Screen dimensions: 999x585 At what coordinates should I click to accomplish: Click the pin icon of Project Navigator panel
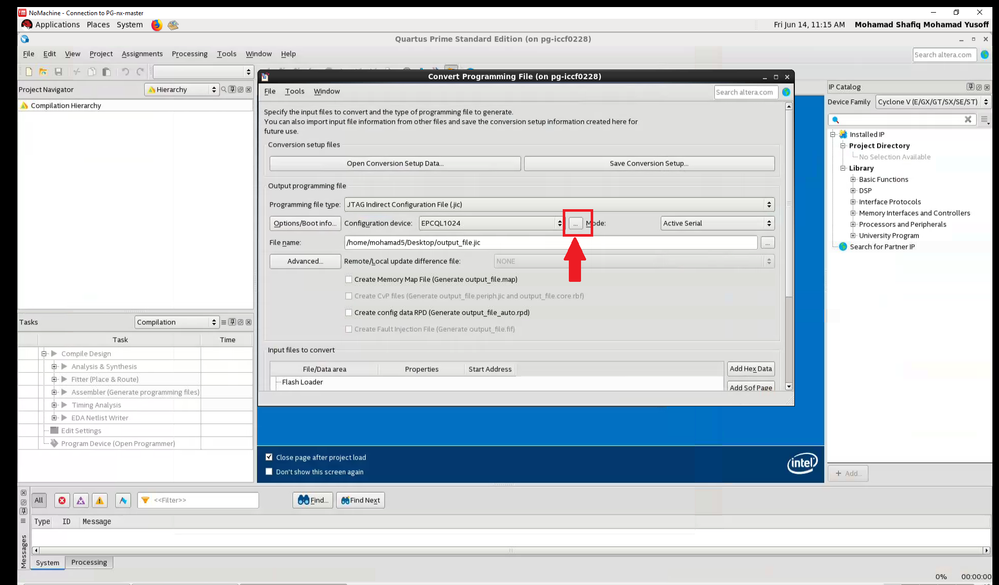(x=233, y=90)
